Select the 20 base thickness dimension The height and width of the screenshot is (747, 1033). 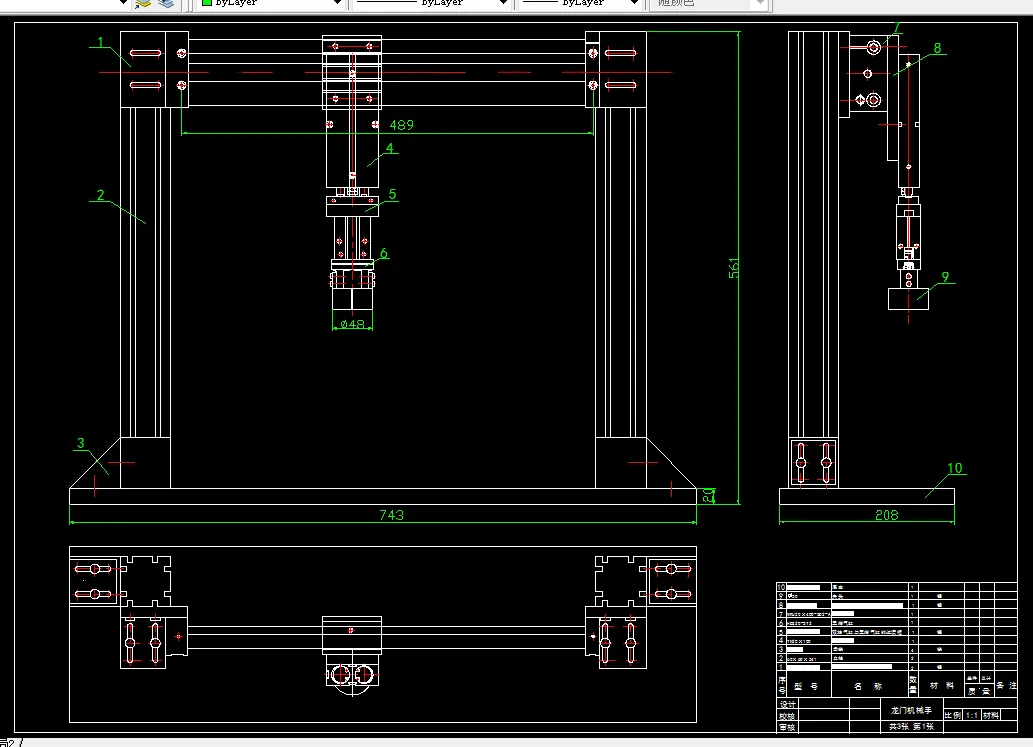click(x=708, y=495)
